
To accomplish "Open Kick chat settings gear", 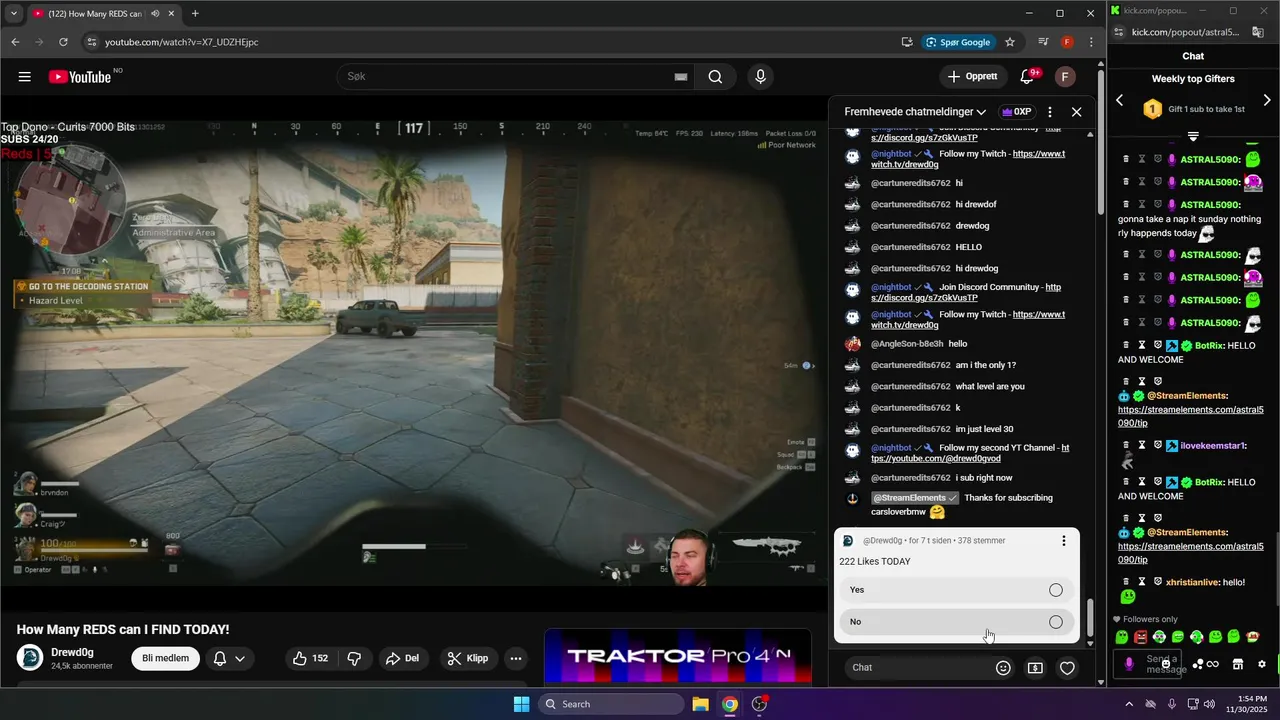I will 1262,664.
